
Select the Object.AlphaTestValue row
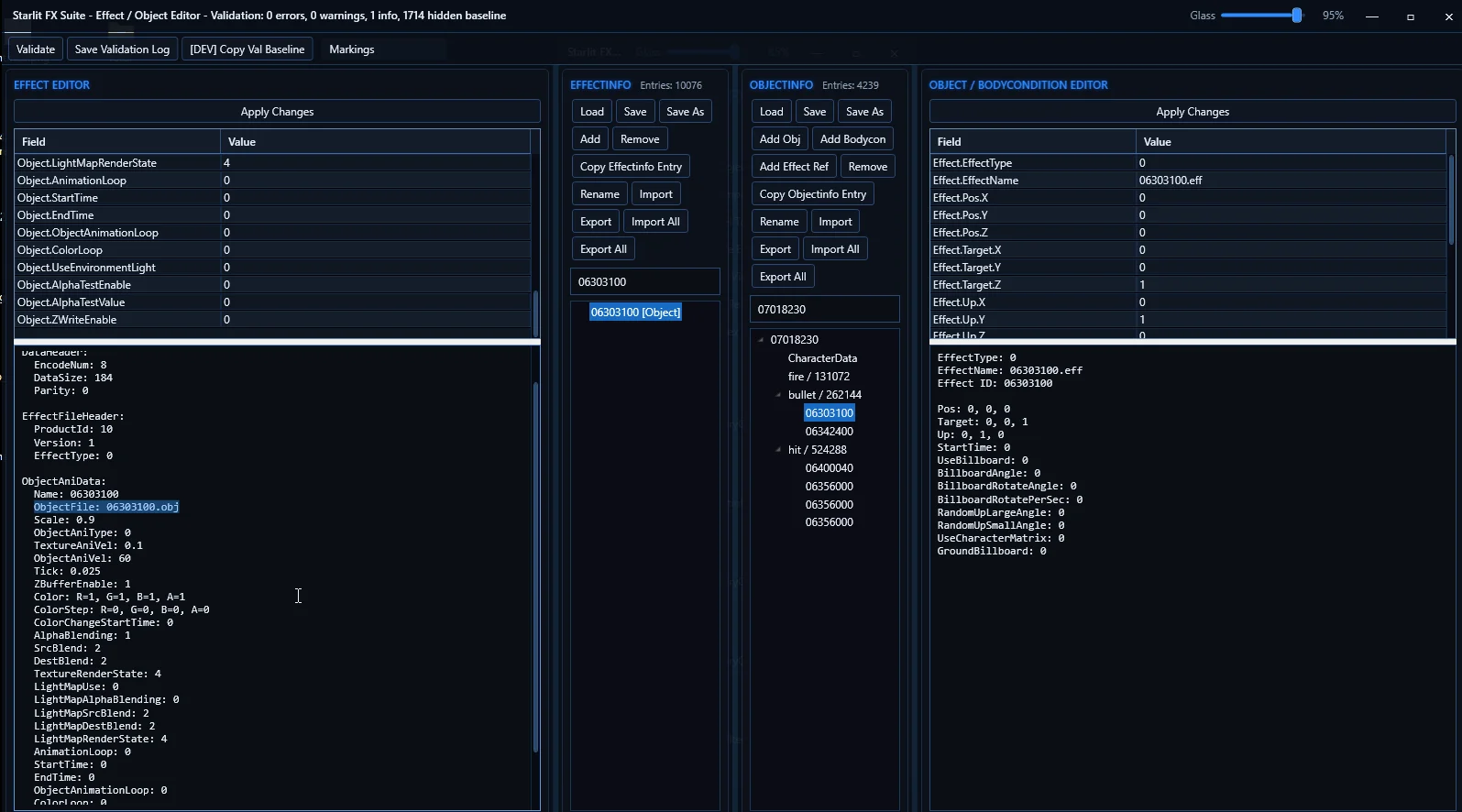point(273,302)
